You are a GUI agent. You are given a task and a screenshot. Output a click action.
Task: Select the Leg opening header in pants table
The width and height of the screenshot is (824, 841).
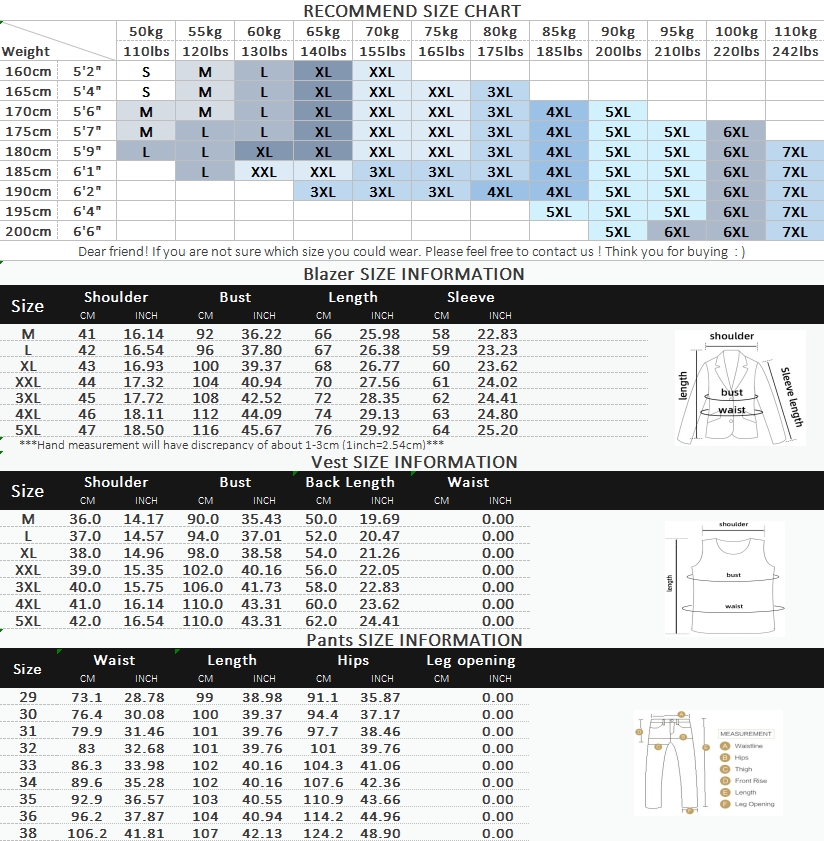[x=470, y=660]
